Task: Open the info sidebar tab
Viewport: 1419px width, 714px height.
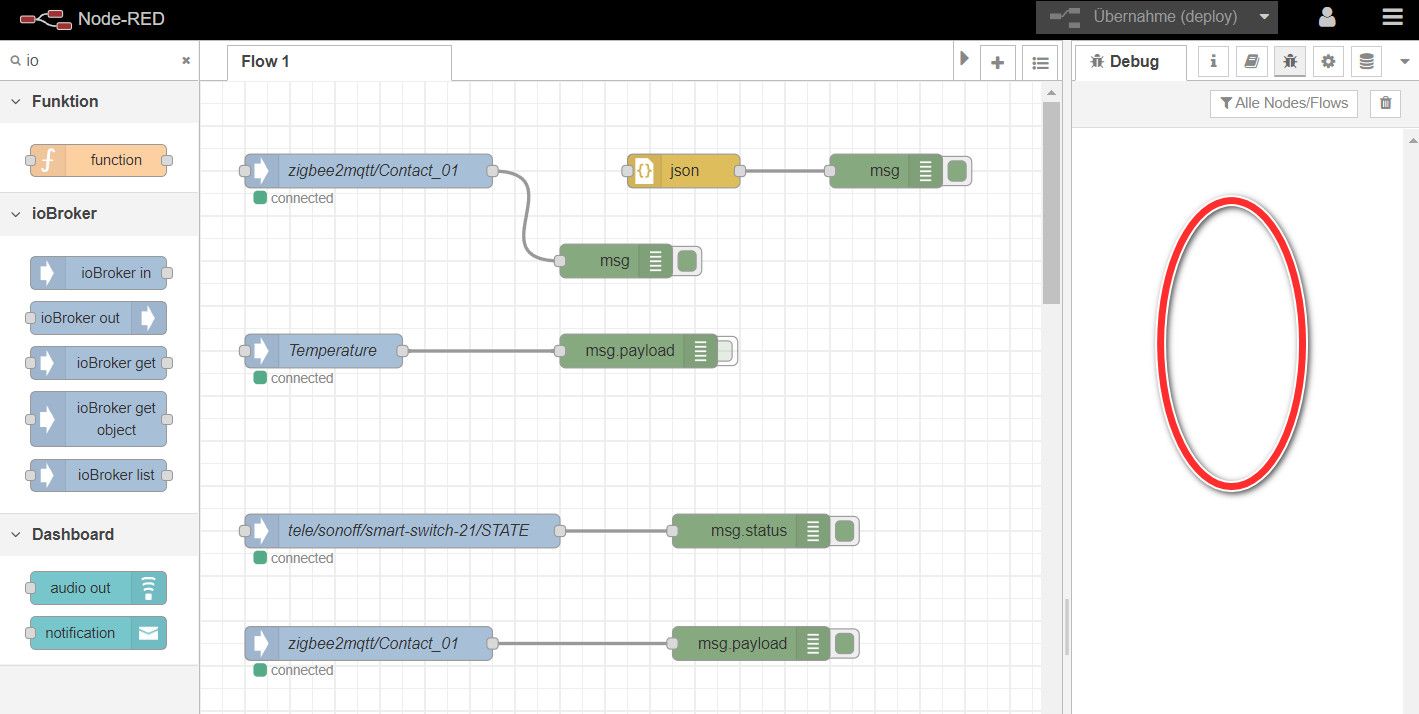Action: click(1213, 62)
